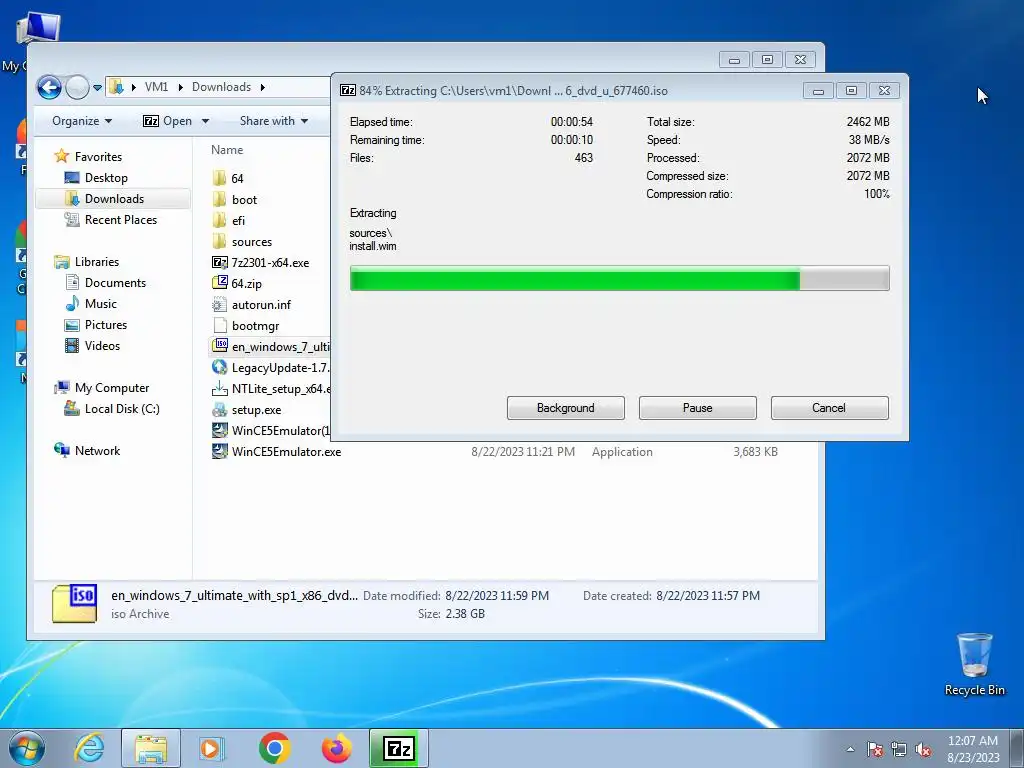The height and width of the screenshot is (768, 1024).
Task: Select the sources folder icon
Action: [219, 242]
